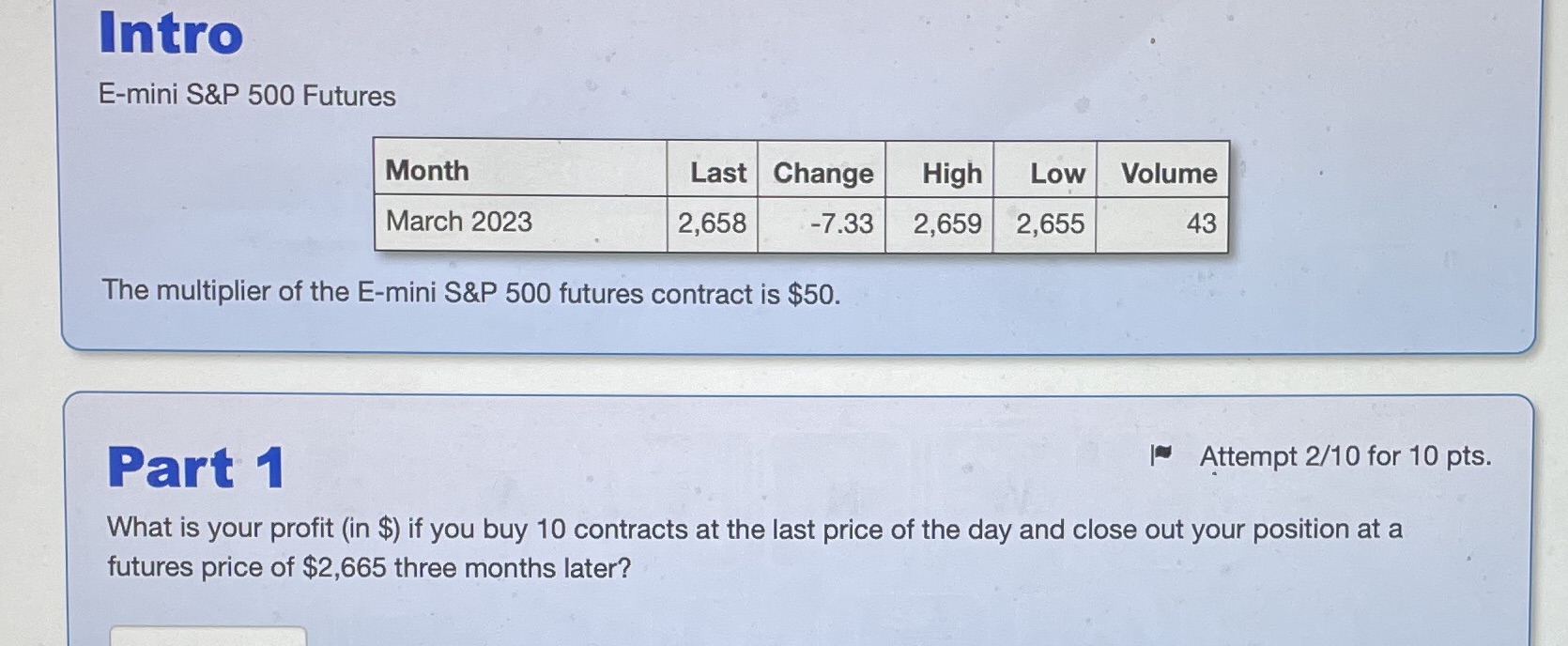Click the Intro section heading
1568x646 pixels.
click(x=171, y=34)
